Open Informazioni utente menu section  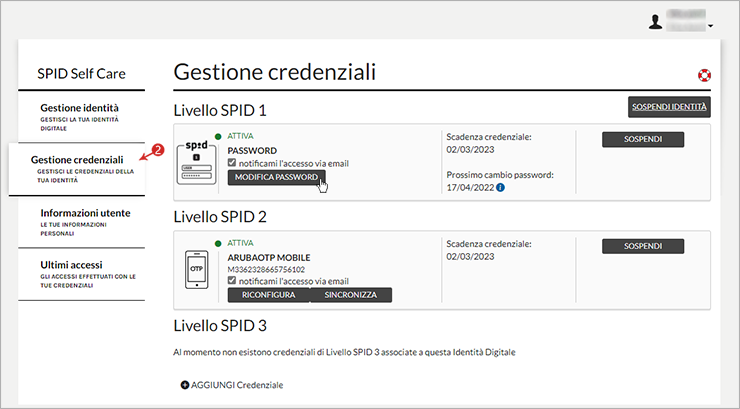point(81,222)
